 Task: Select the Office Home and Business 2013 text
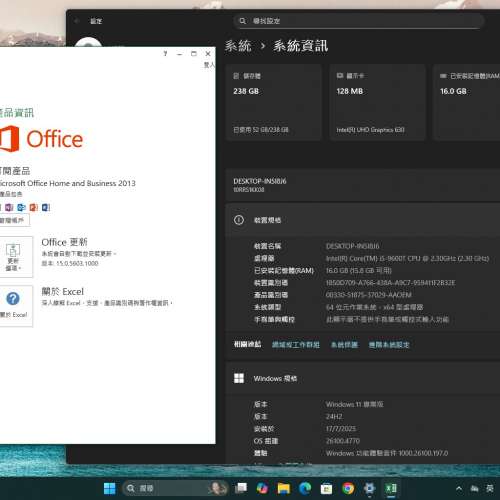(68, 183)
